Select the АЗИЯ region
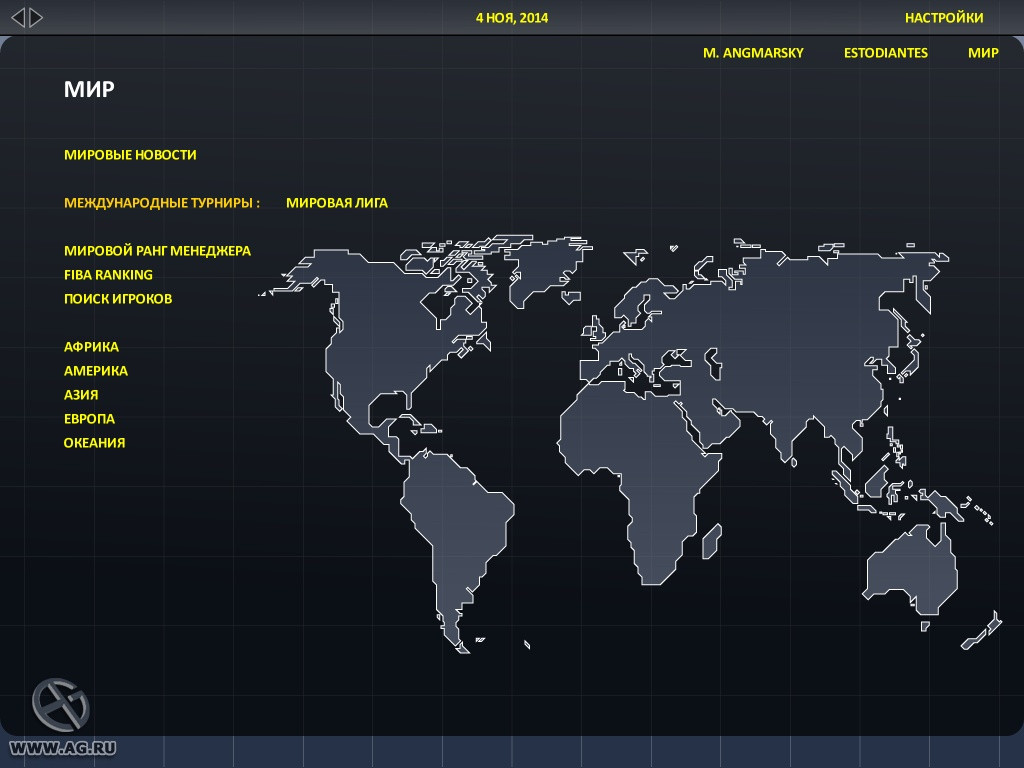 click(x=81, y=395)
